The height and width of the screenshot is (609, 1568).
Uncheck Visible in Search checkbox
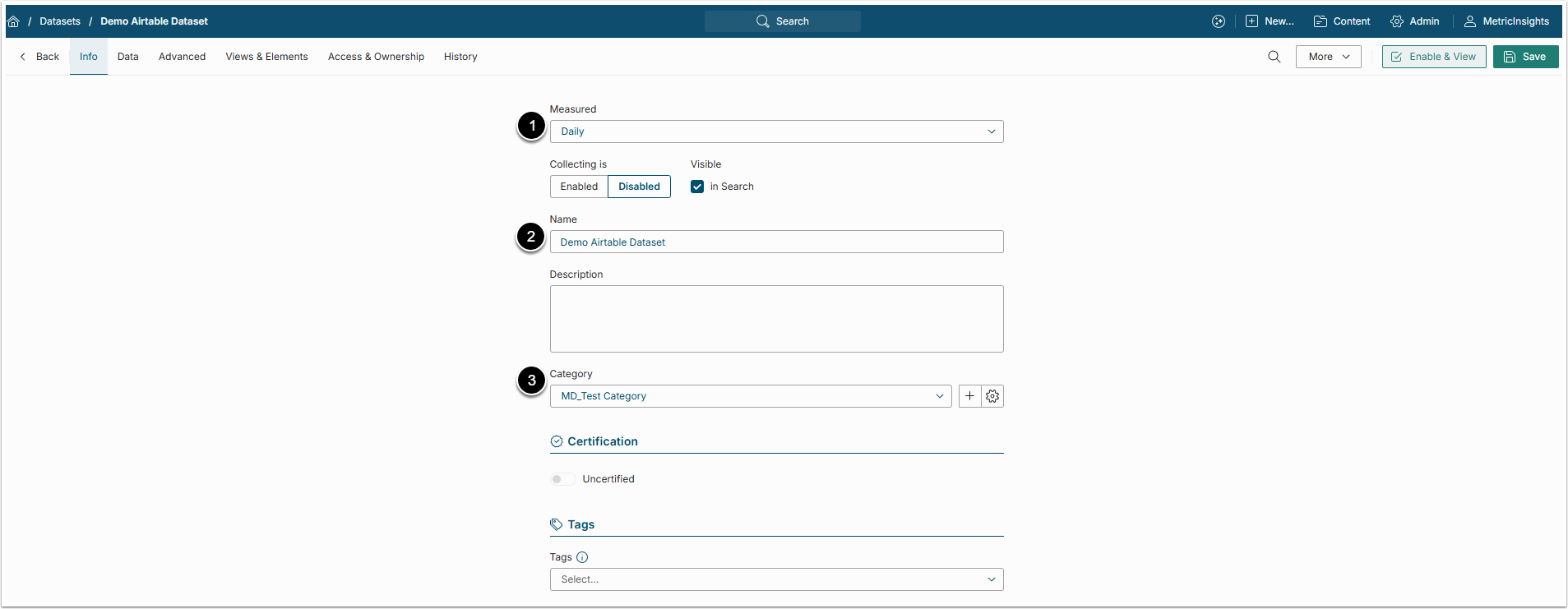click(697, 187)
